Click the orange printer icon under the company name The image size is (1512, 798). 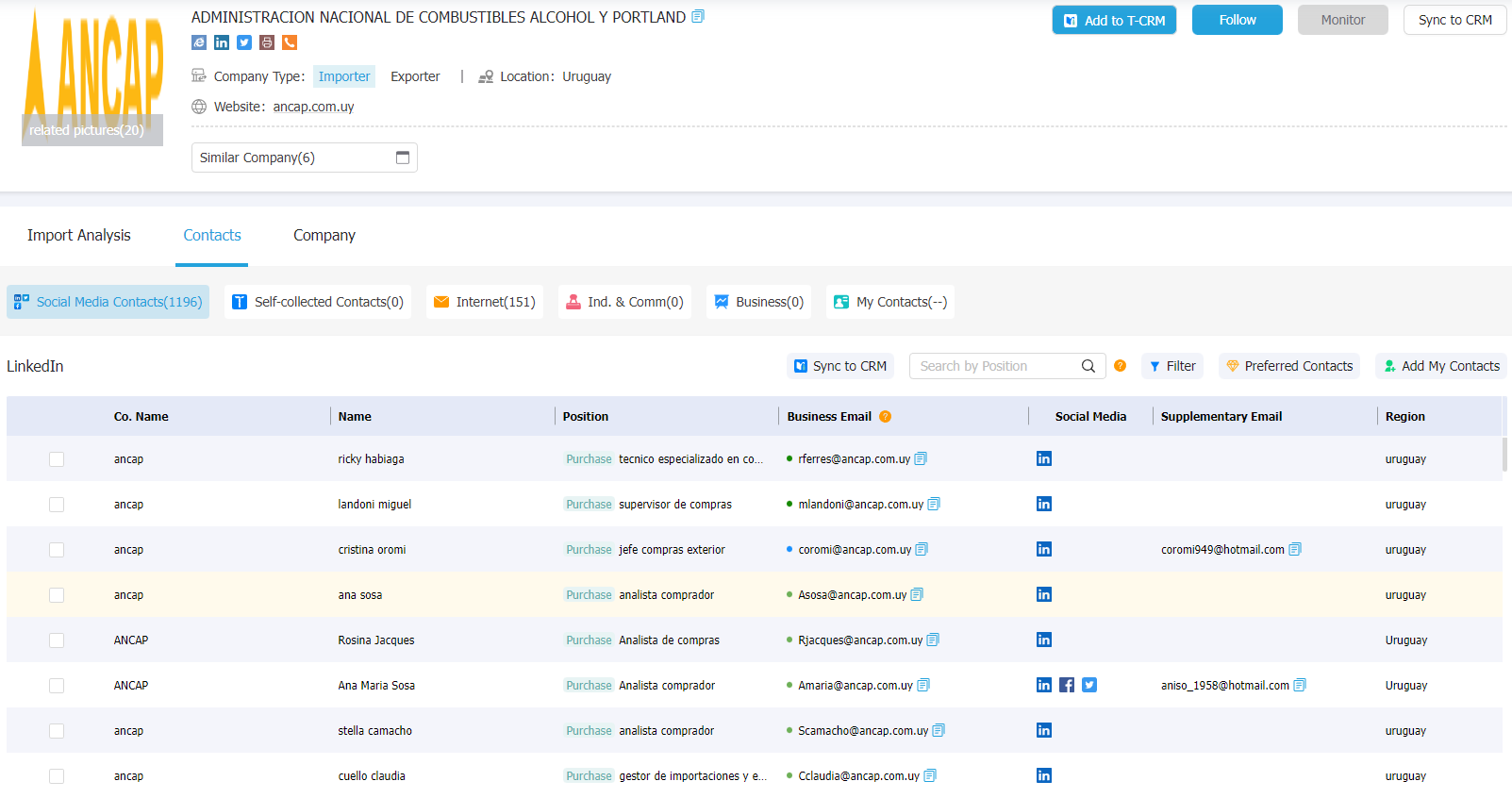[x=267, y=42]
